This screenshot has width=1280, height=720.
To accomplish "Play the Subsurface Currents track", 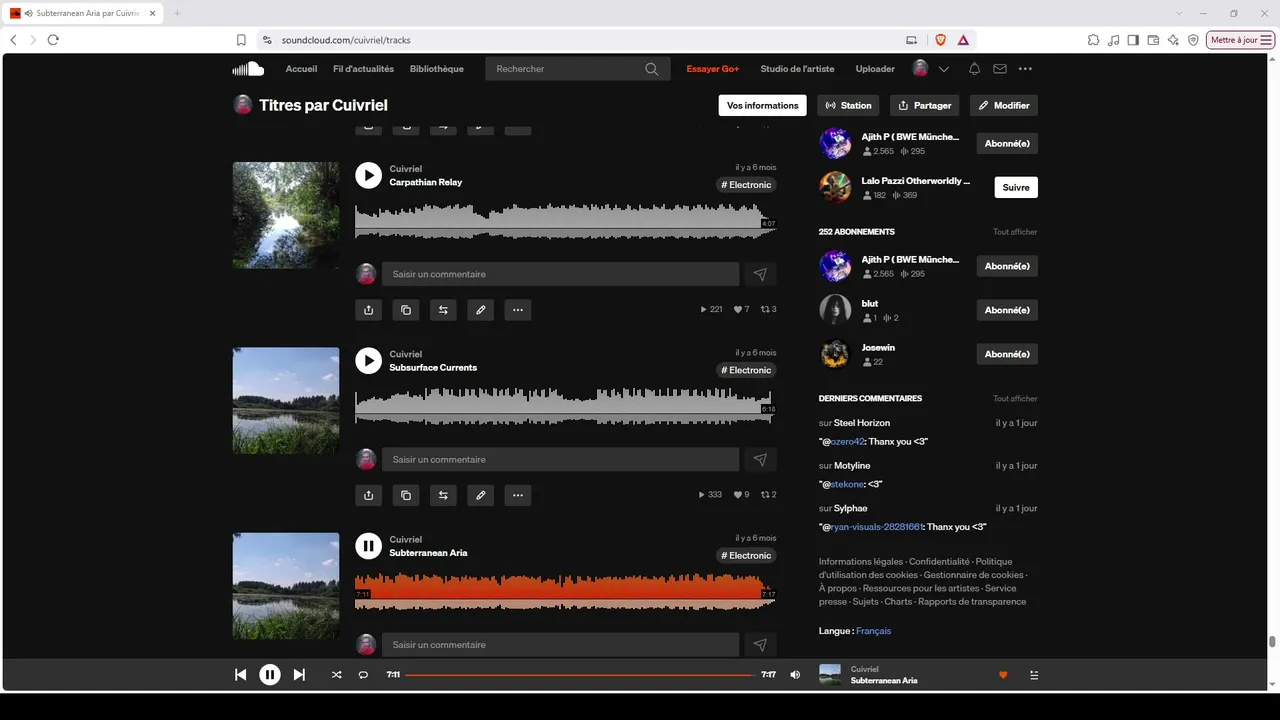I will point(368,360).
